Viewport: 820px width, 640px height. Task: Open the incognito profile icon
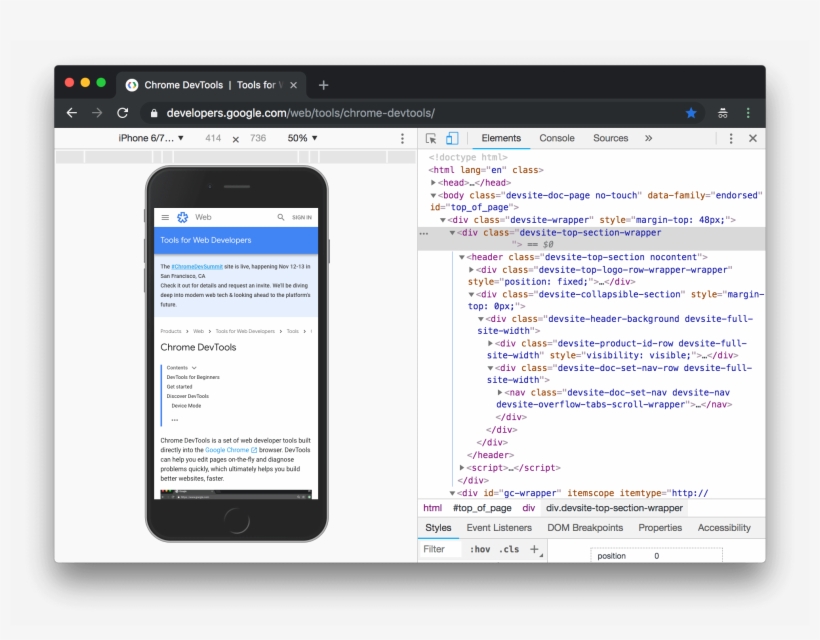(x=723, y=113)
